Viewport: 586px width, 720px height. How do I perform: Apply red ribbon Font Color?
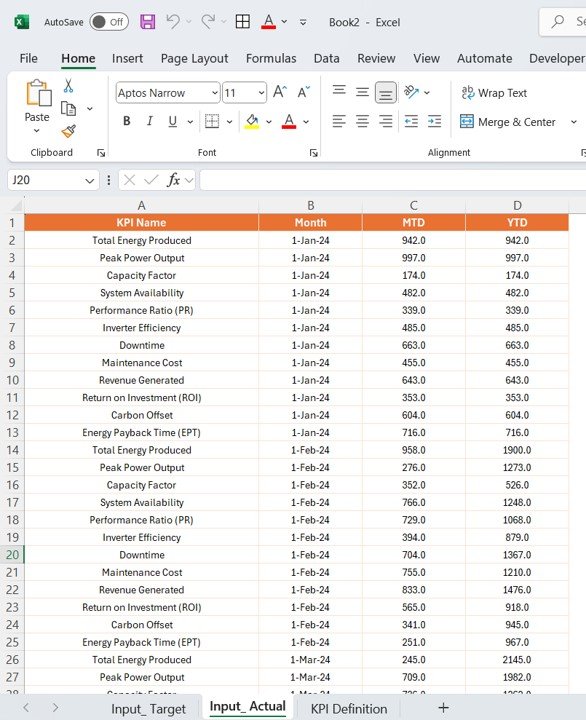pos(288,122)
